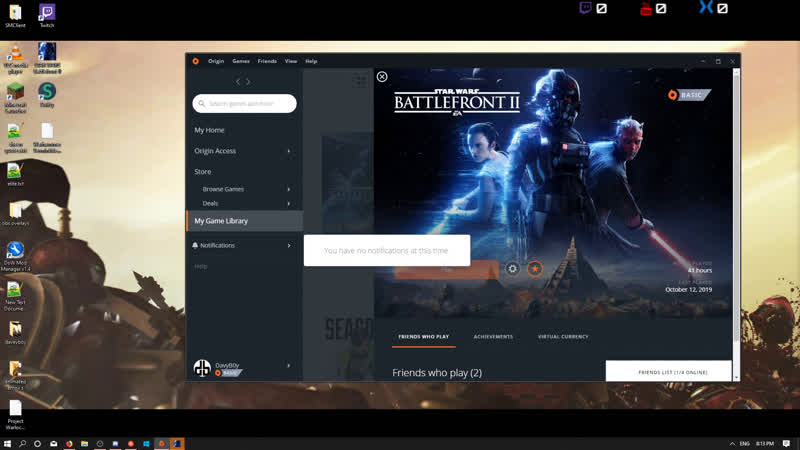Viewport: 800px width, 450px height.
Task: Open the Twitch desktop shortcut
Action: (47, 15)
